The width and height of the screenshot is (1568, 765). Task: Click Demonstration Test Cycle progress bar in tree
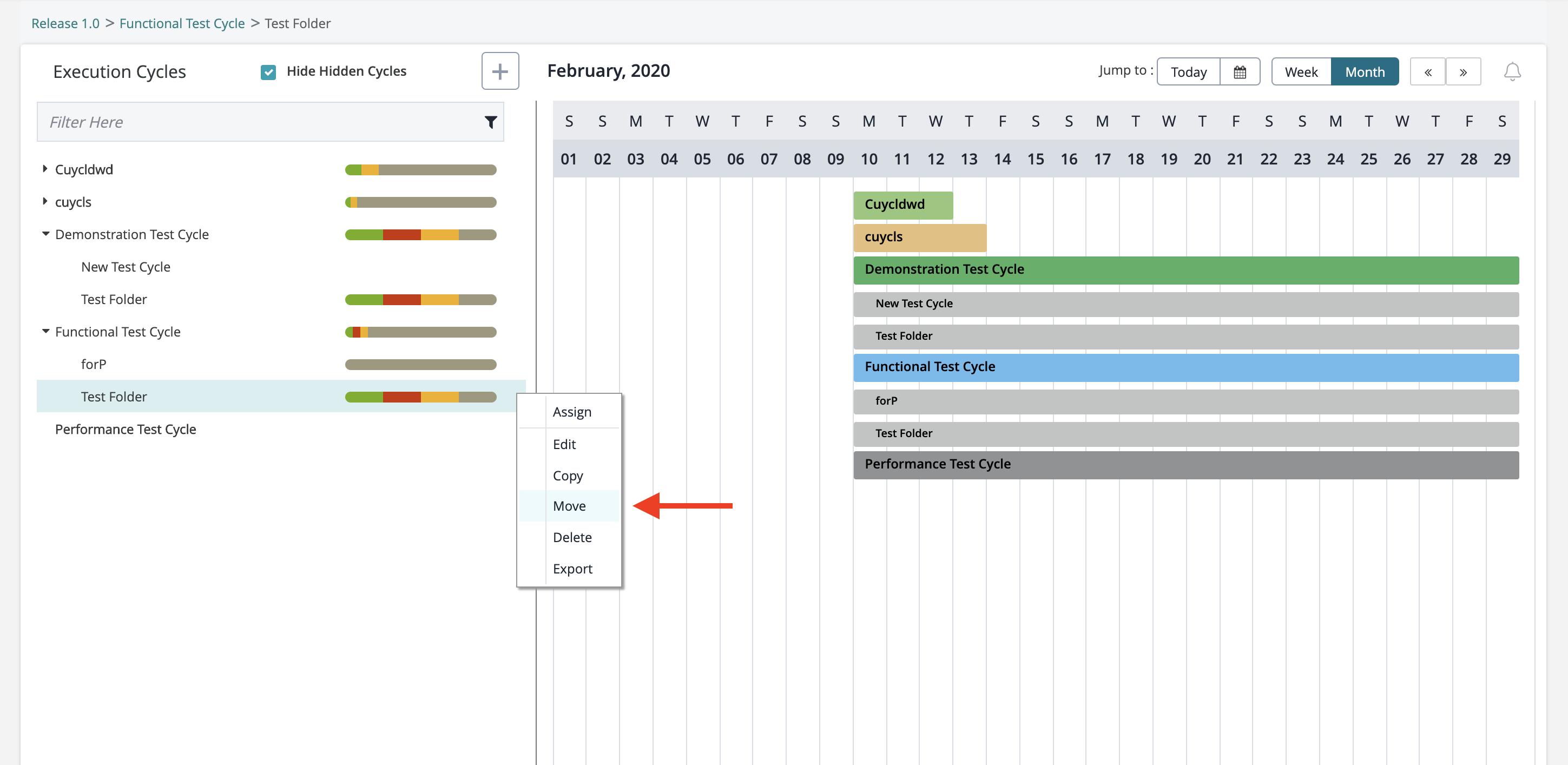420,235
